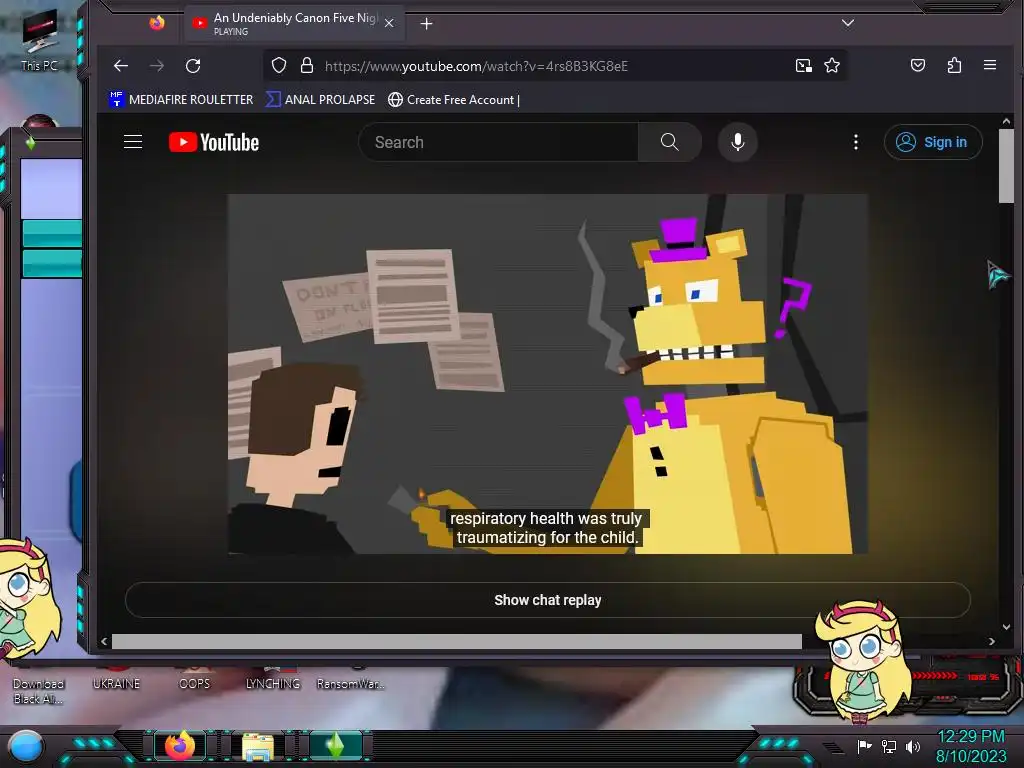Select the UKRAINE desktop shortcut
Screen dimensions: 1024x768
pos(116,683)
